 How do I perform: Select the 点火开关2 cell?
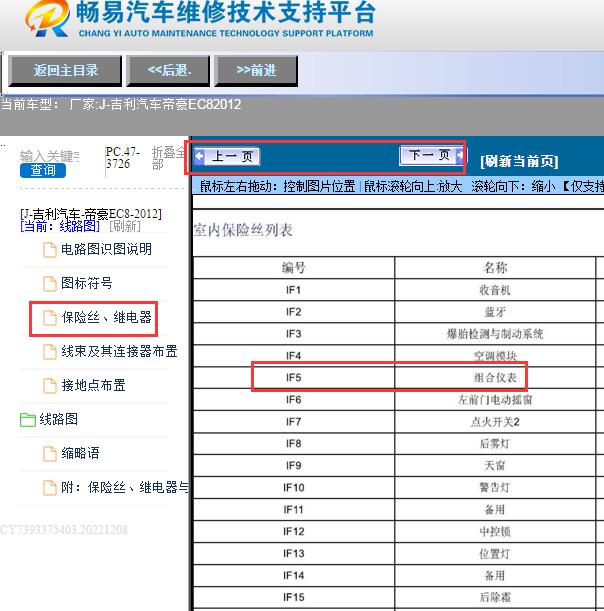tap(495, 422)
